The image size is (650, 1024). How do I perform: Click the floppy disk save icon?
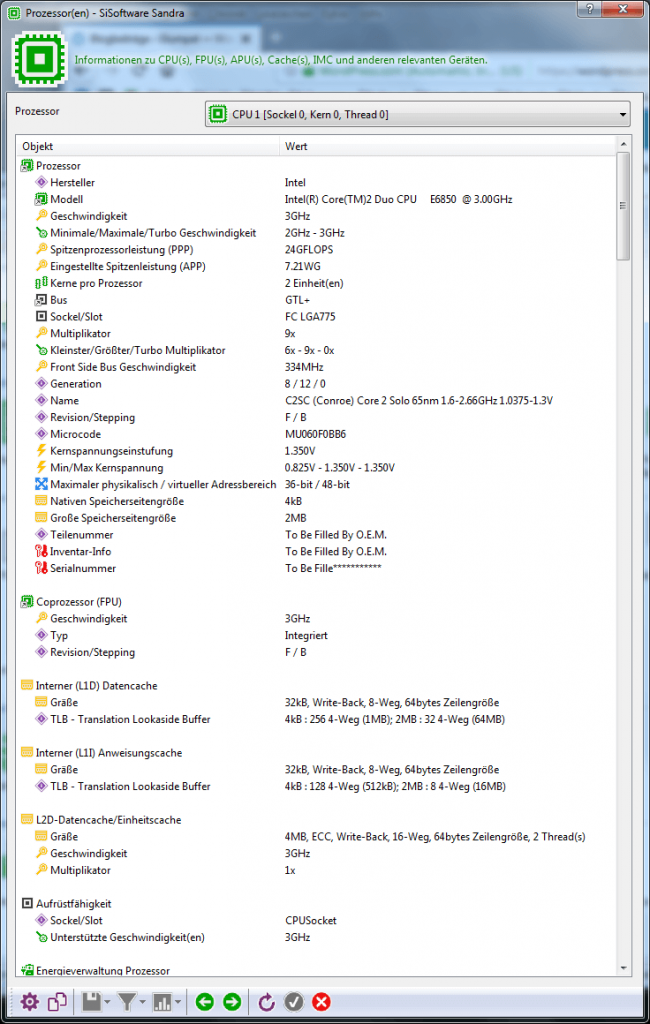tap(92, 1001)
